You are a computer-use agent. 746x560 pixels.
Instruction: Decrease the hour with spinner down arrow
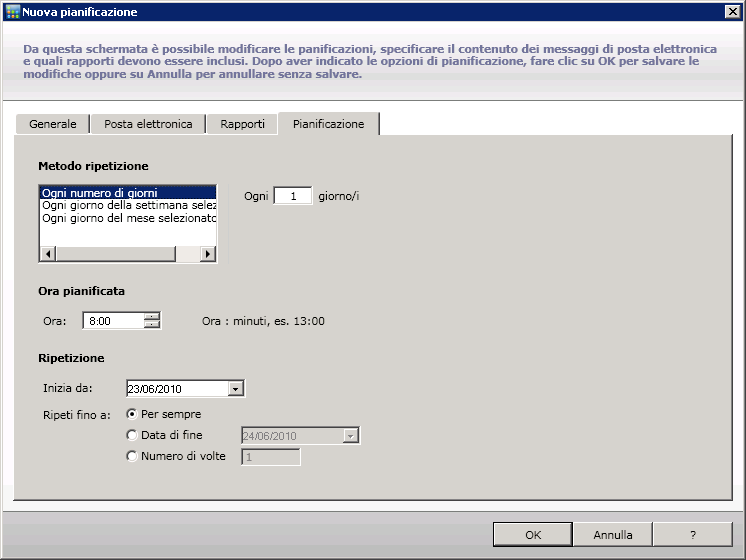click(x=152, y=325)
